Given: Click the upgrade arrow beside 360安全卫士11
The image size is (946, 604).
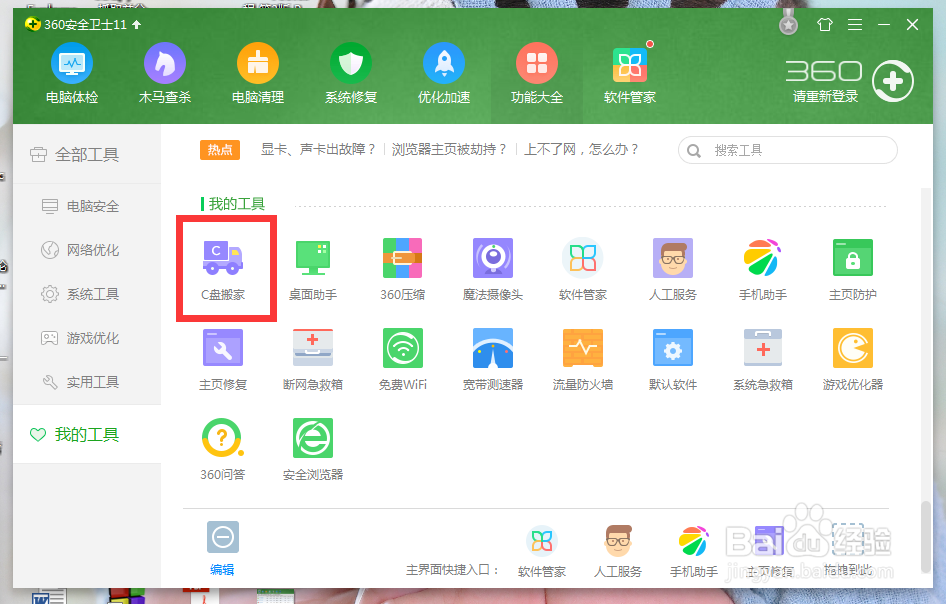Looking at the screenshot, I should click(136, 25).
